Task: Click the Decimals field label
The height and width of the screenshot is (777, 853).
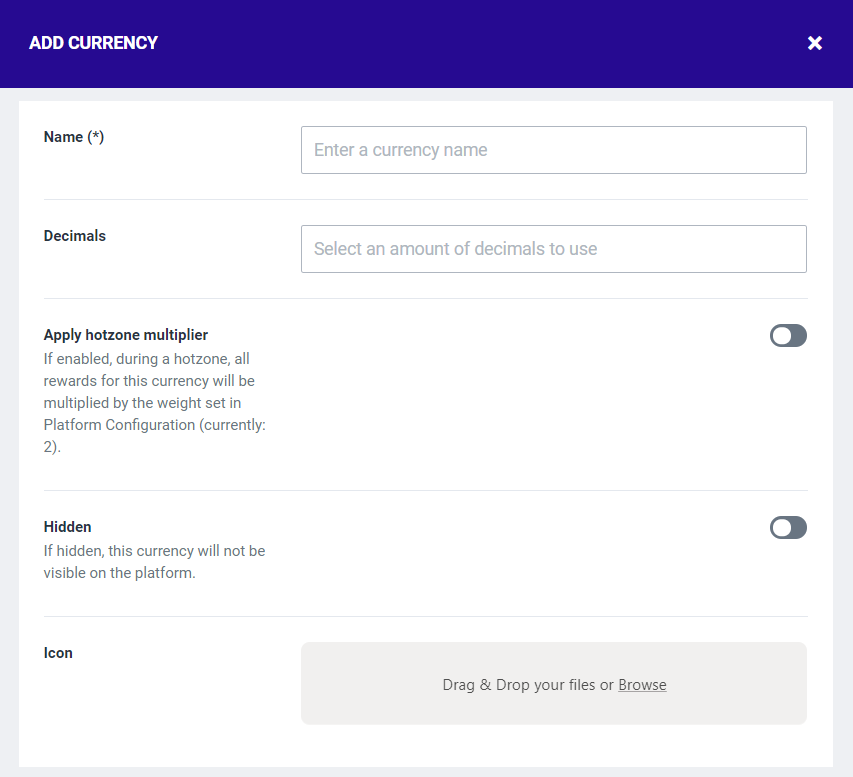Action: click(x=75, y=236)
